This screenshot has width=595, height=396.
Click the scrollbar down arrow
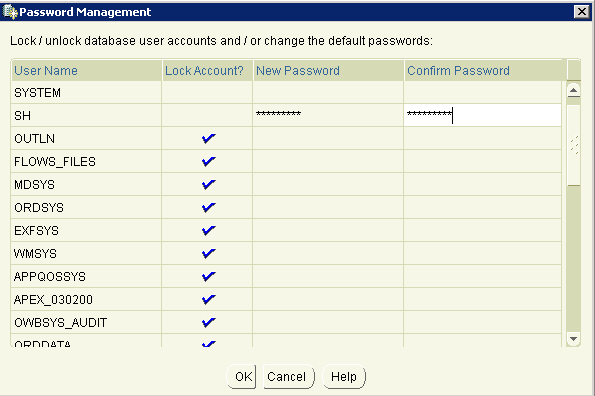pos(573,339)
